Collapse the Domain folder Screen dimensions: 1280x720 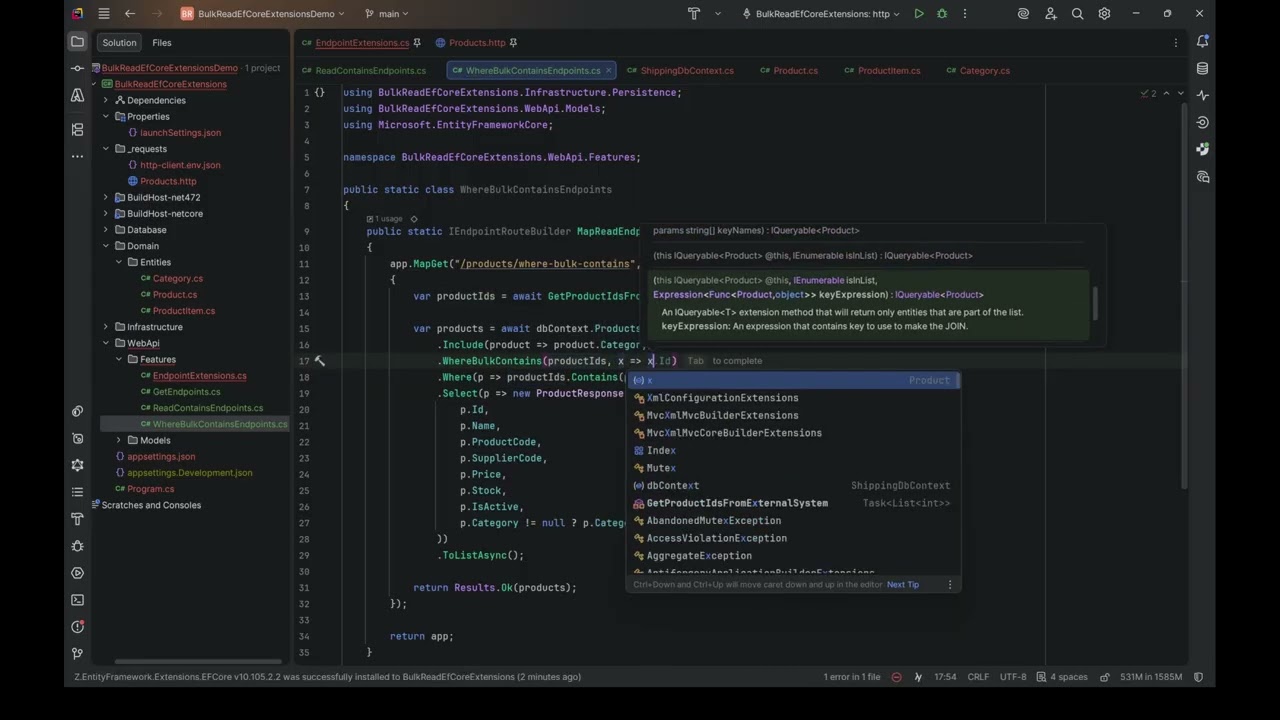(106, 246)
